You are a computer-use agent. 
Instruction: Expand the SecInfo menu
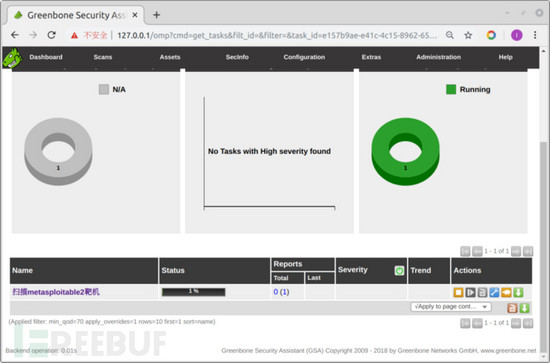(237, 57)
